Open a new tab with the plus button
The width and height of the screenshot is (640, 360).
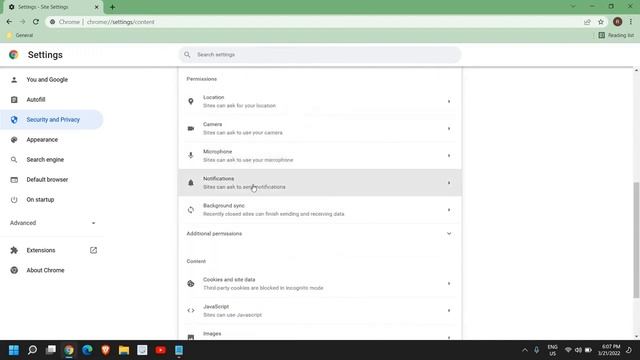(x=112, y=7)
